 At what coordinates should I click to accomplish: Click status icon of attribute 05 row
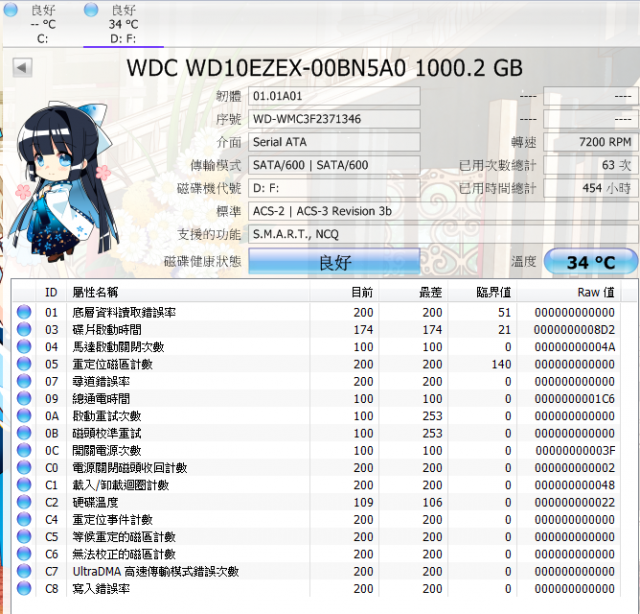24,364
